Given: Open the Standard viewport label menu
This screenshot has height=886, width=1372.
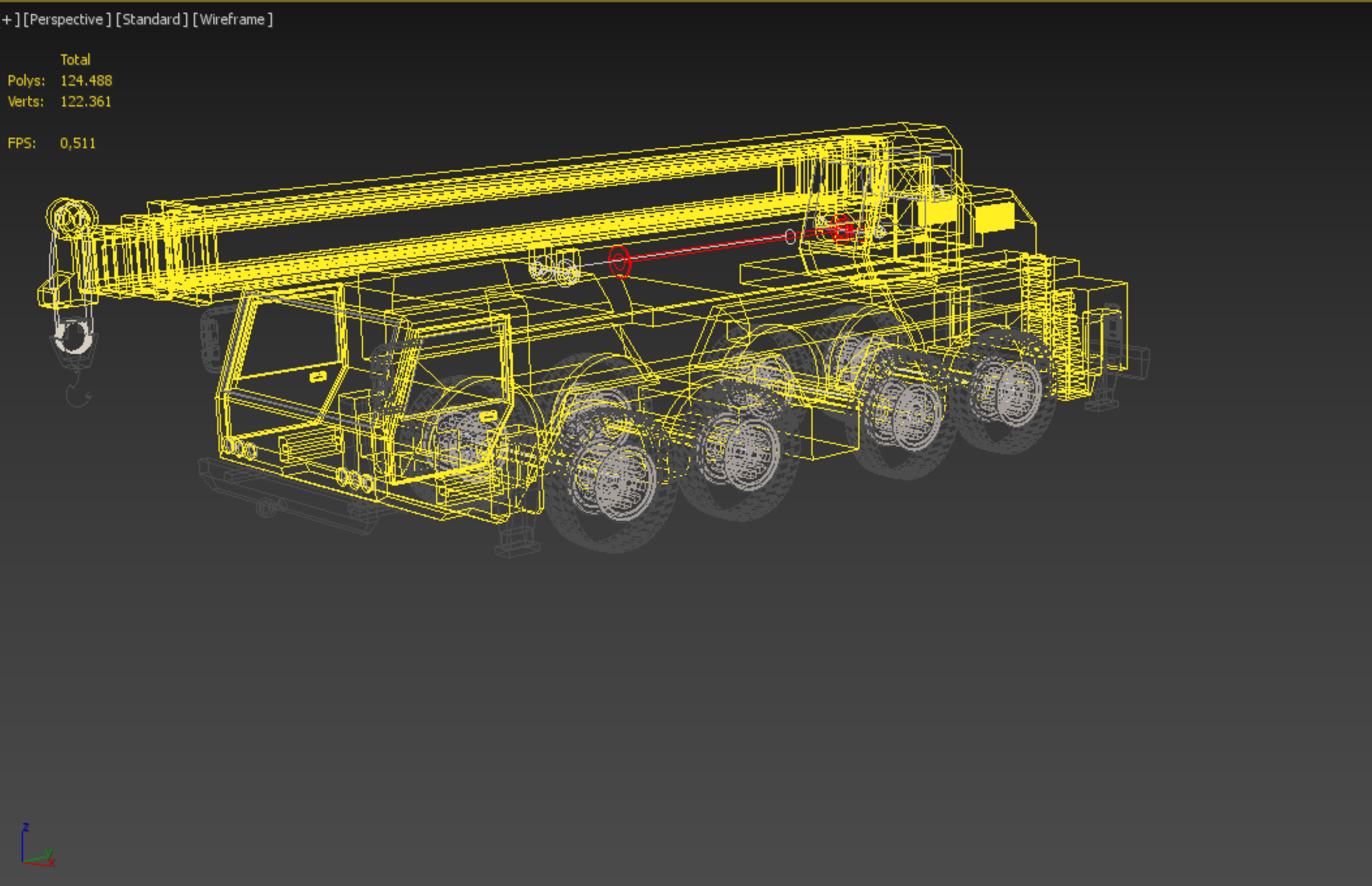Looking at the screenshot, I should point(151,20).
